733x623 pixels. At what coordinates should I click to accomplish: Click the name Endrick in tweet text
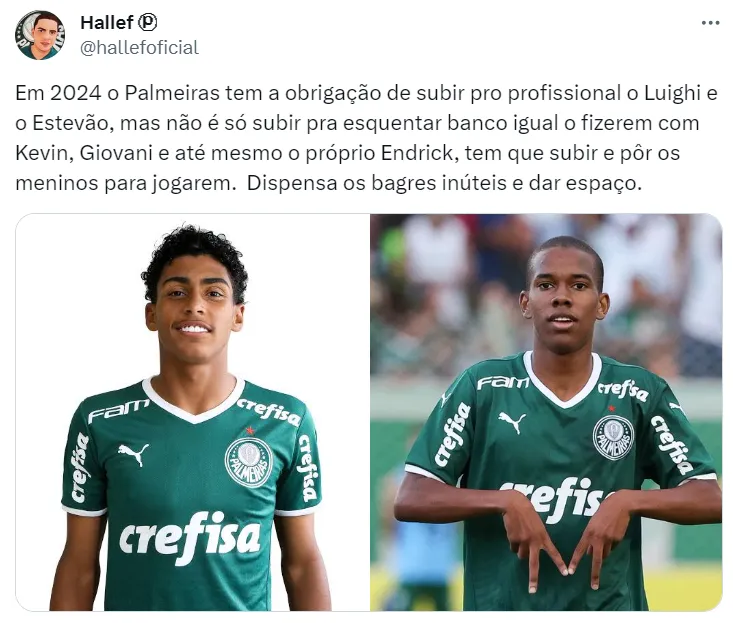click(x=418, y=153)
